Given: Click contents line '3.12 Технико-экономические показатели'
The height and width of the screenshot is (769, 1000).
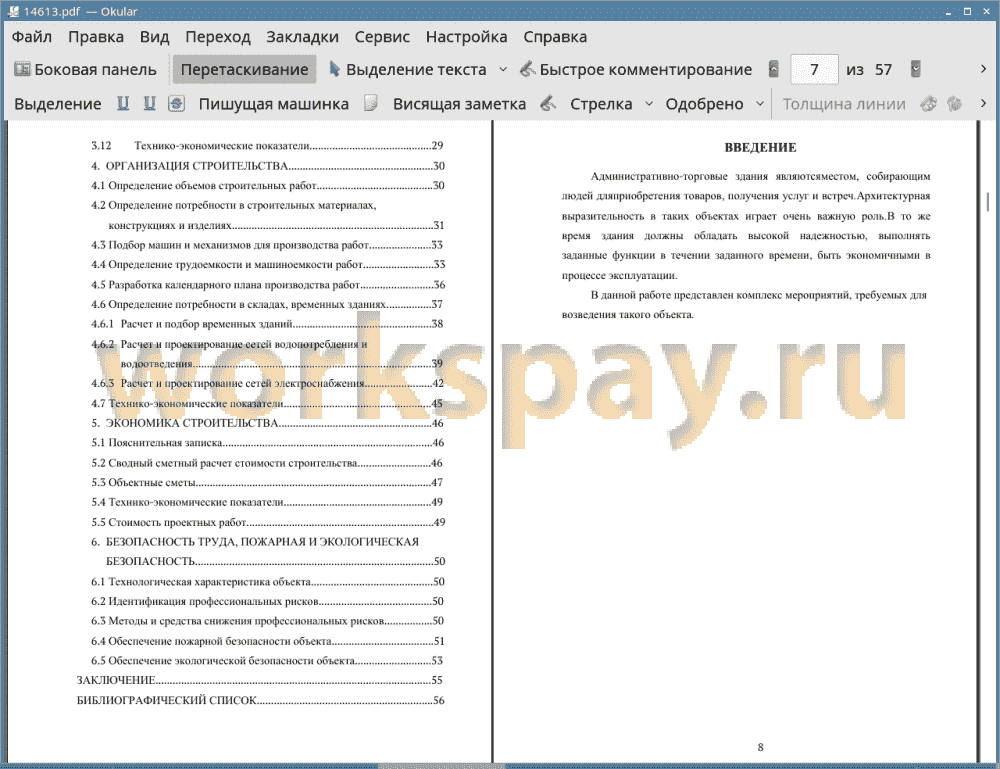Looking at the screenshot, I should 267,145.
